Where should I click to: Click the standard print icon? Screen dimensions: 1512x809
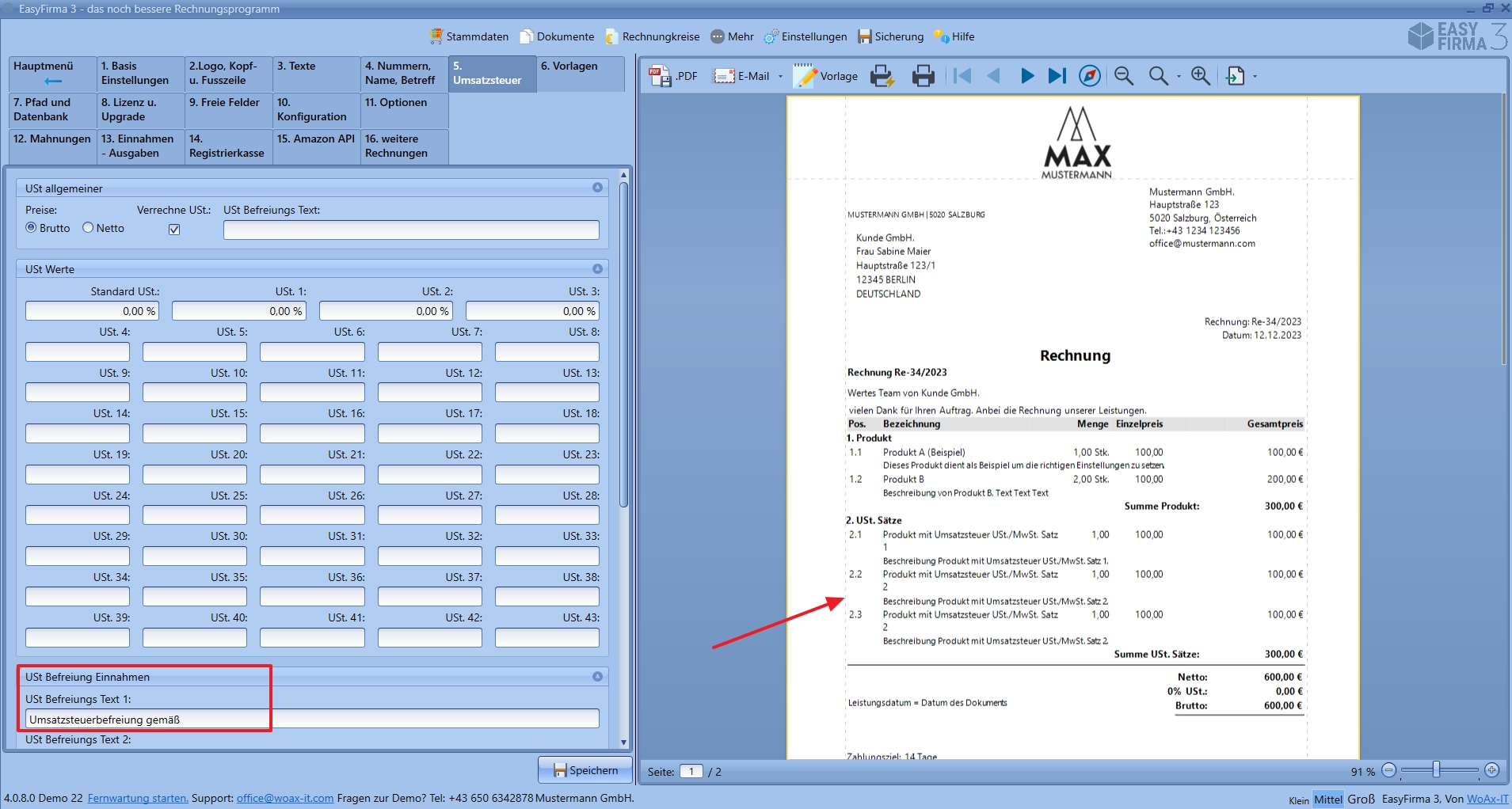point(924,76)
